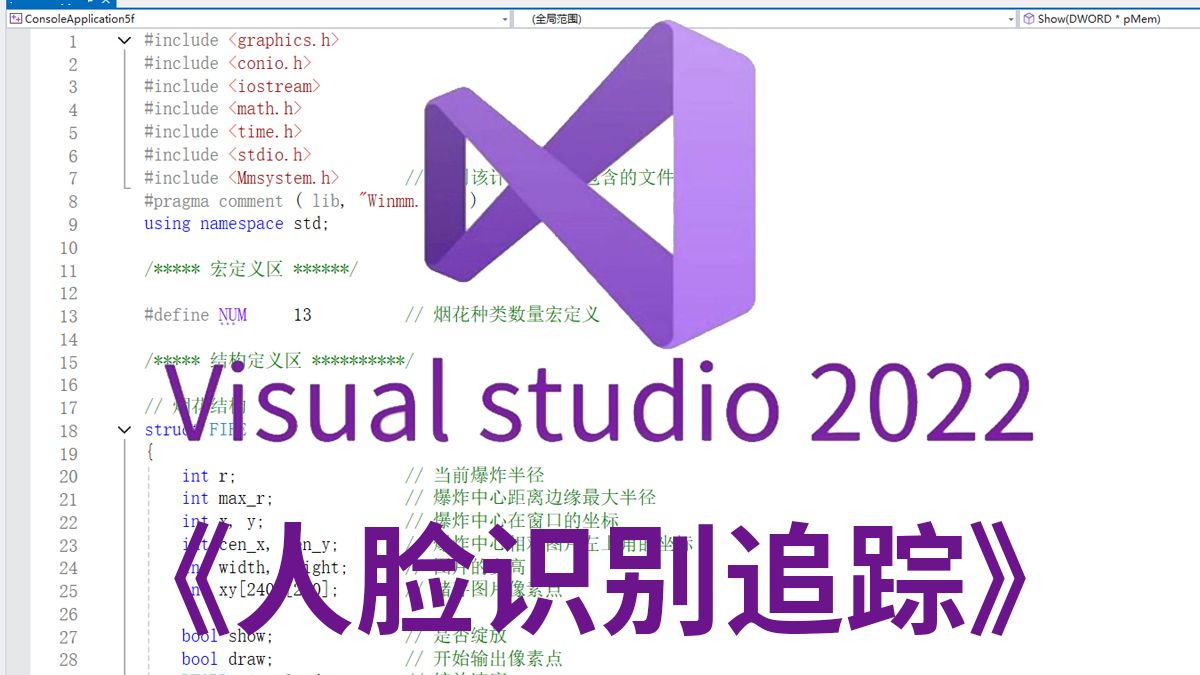This screenshot has height=675, width=1200.
Task: Click the '#include <iostream>' code line
Action: [233, 87]
